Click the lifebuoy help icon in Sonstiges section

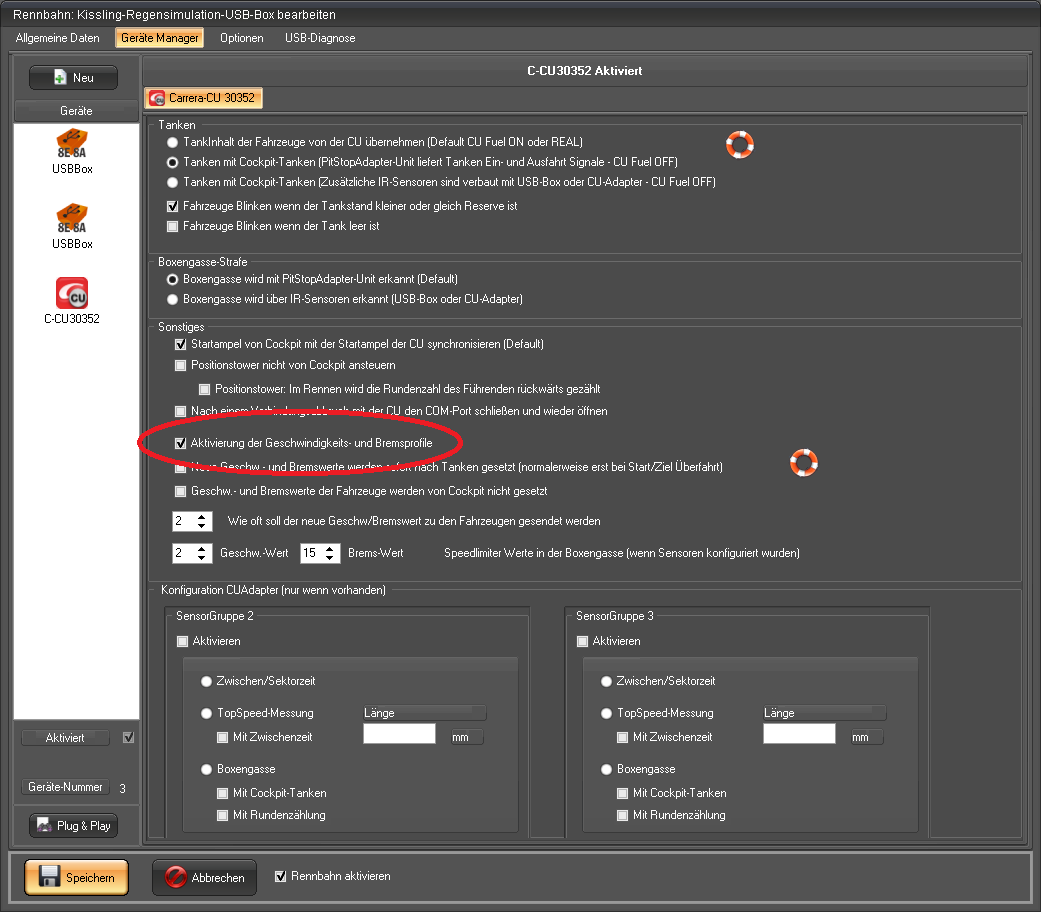[804, 462]
